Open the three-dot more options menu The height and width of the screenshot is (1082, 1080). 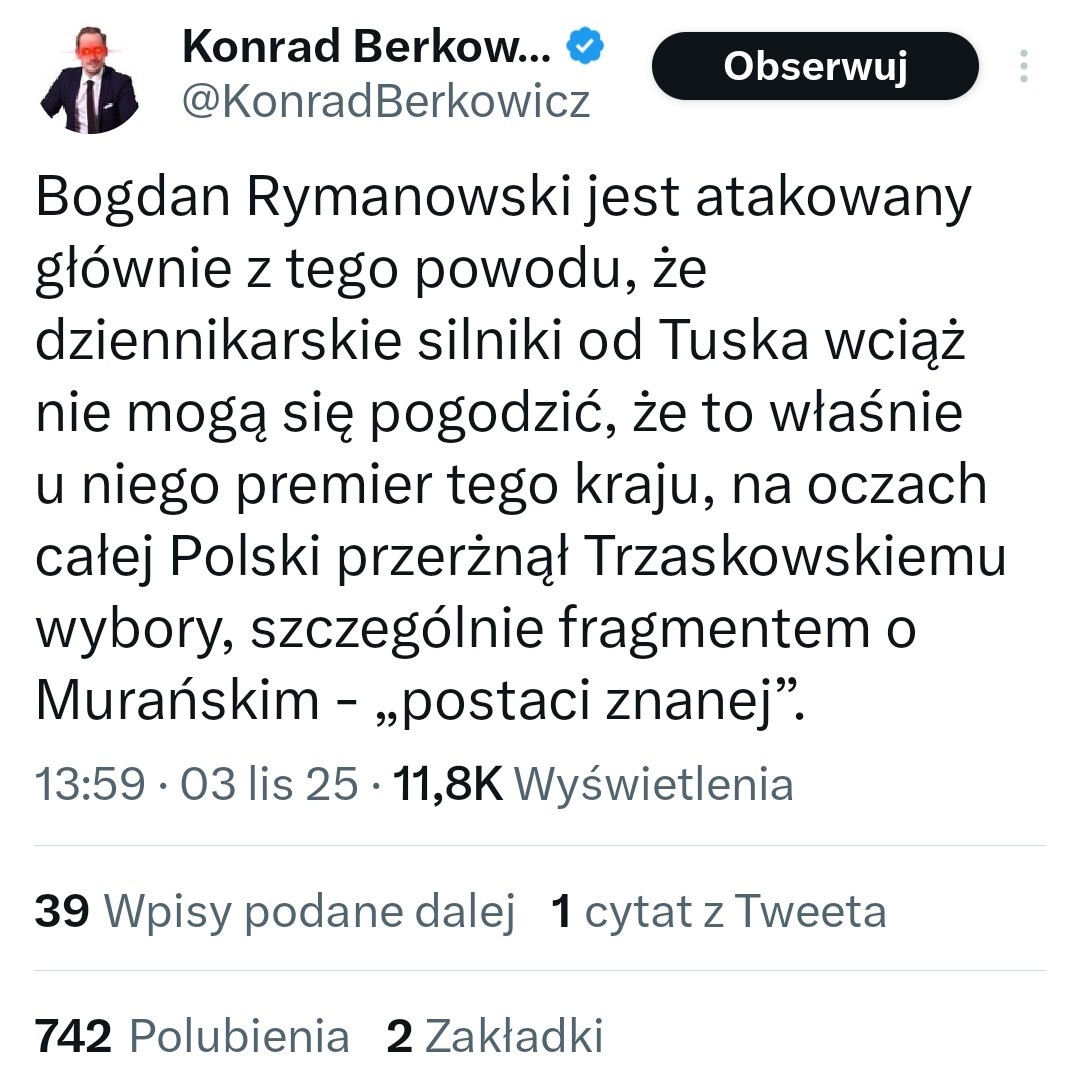(x=1023, y=67)
